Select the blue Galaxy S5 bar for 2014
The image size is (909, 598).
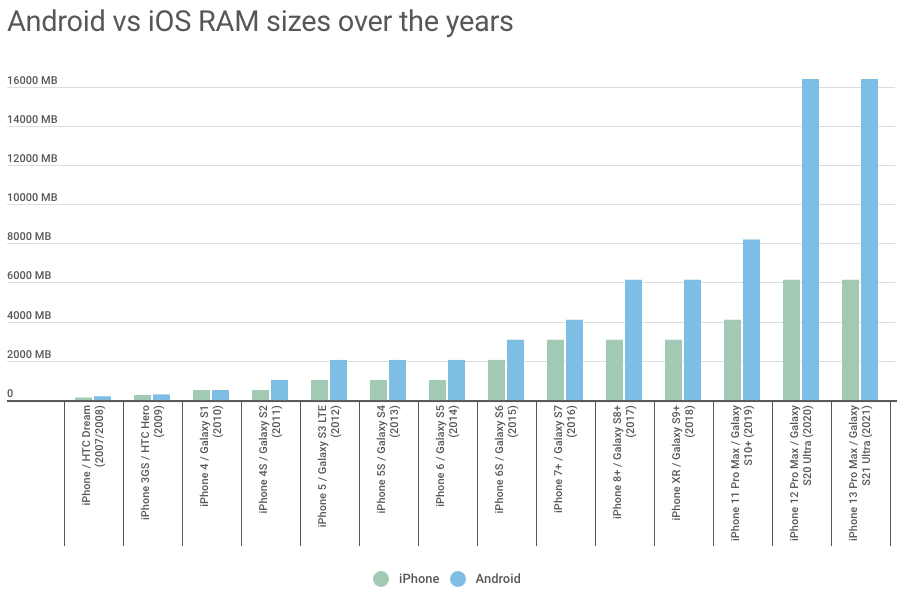pos(456,380)
